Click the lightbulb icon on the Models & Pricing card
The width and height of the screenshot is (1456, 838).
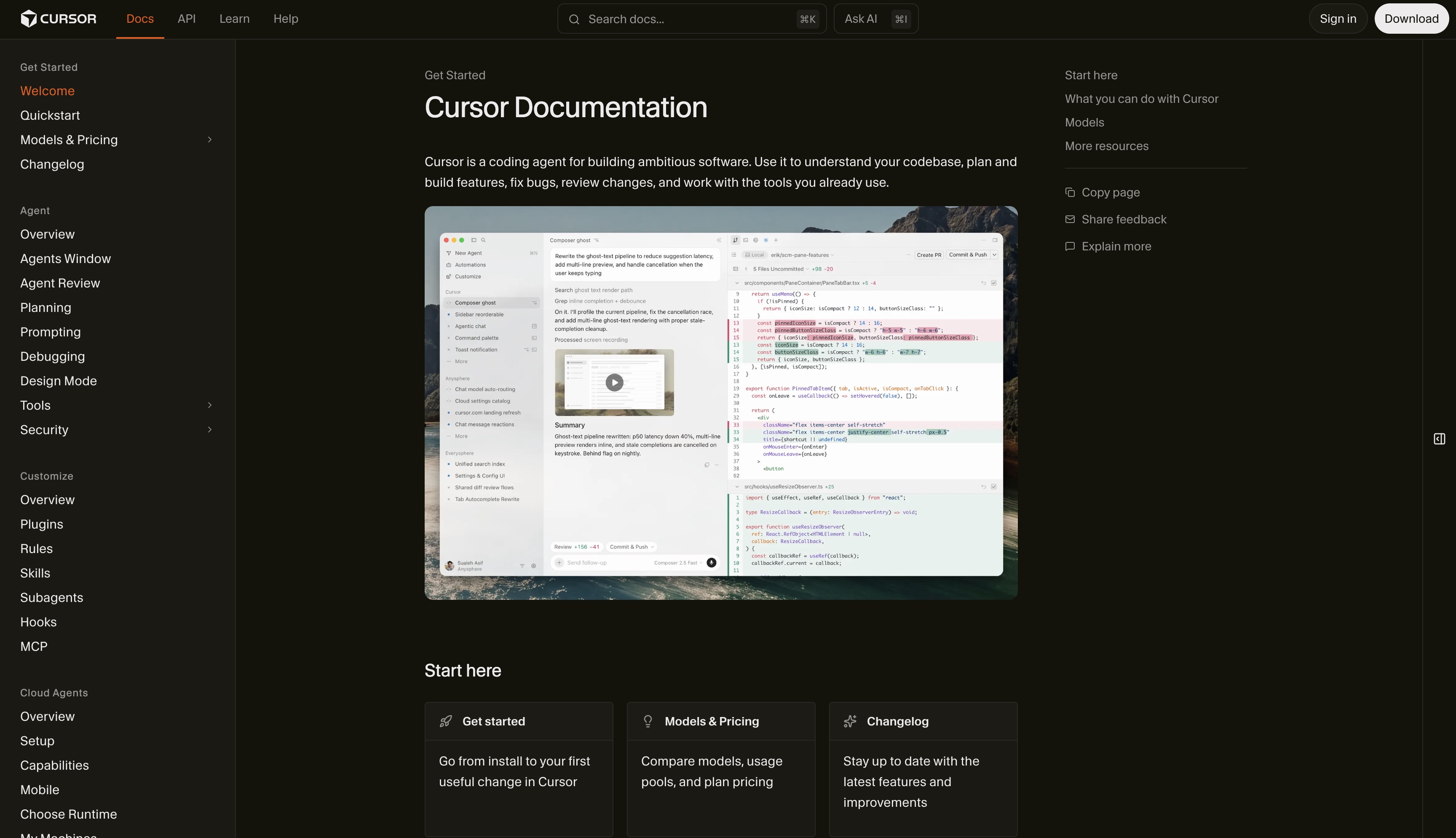pos(648,721)
